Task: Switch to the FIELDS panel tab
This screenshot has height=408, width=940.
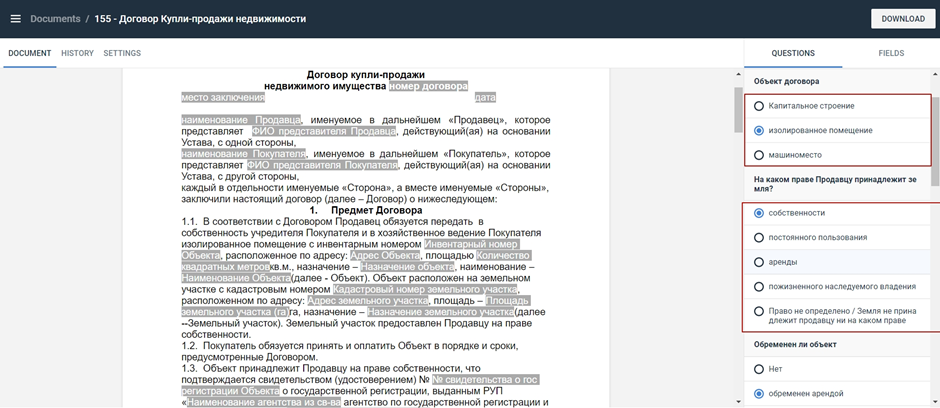Action: 891,53
